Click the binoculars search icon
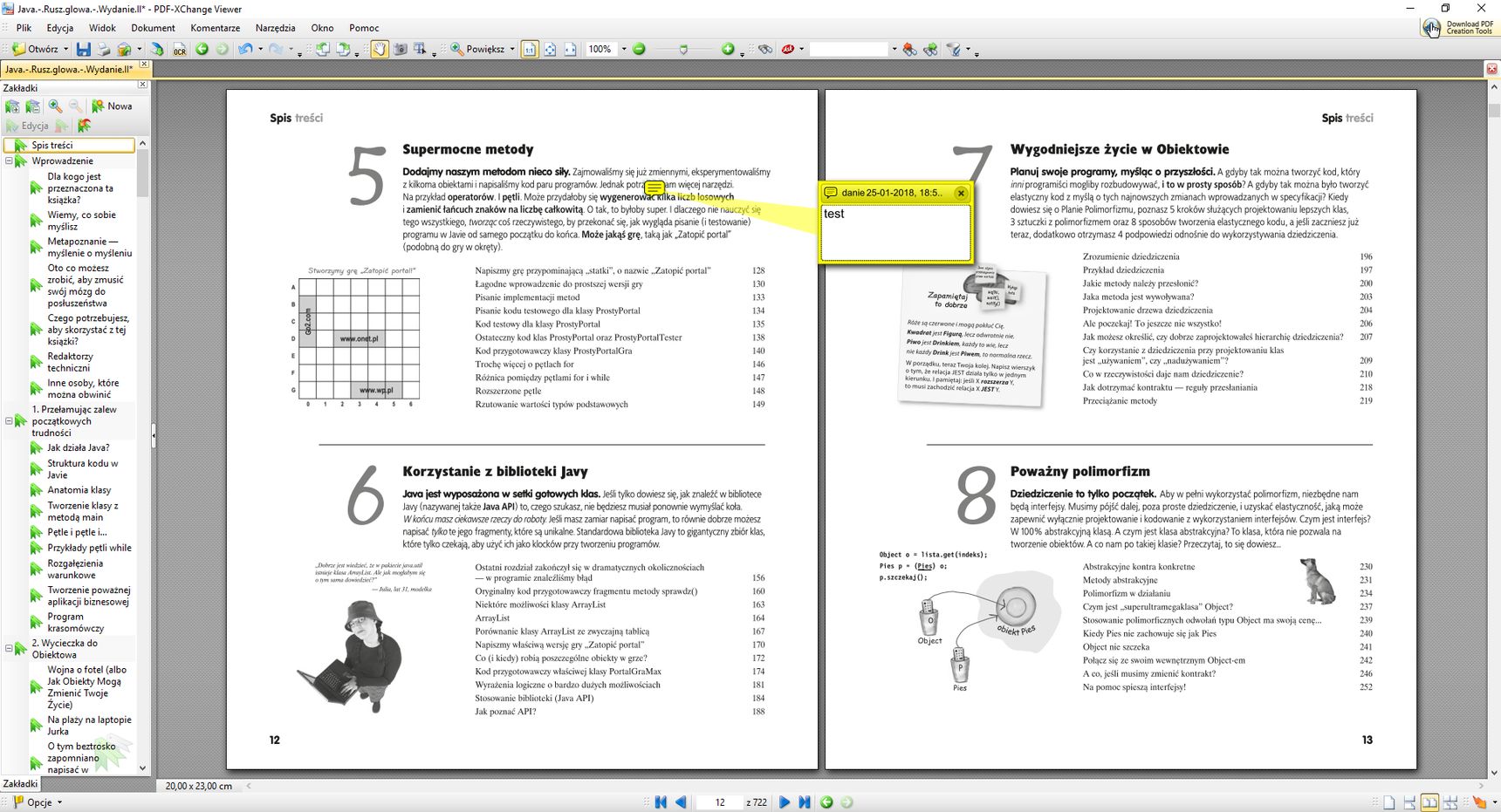1501x812 pixels. pos(764,49)
